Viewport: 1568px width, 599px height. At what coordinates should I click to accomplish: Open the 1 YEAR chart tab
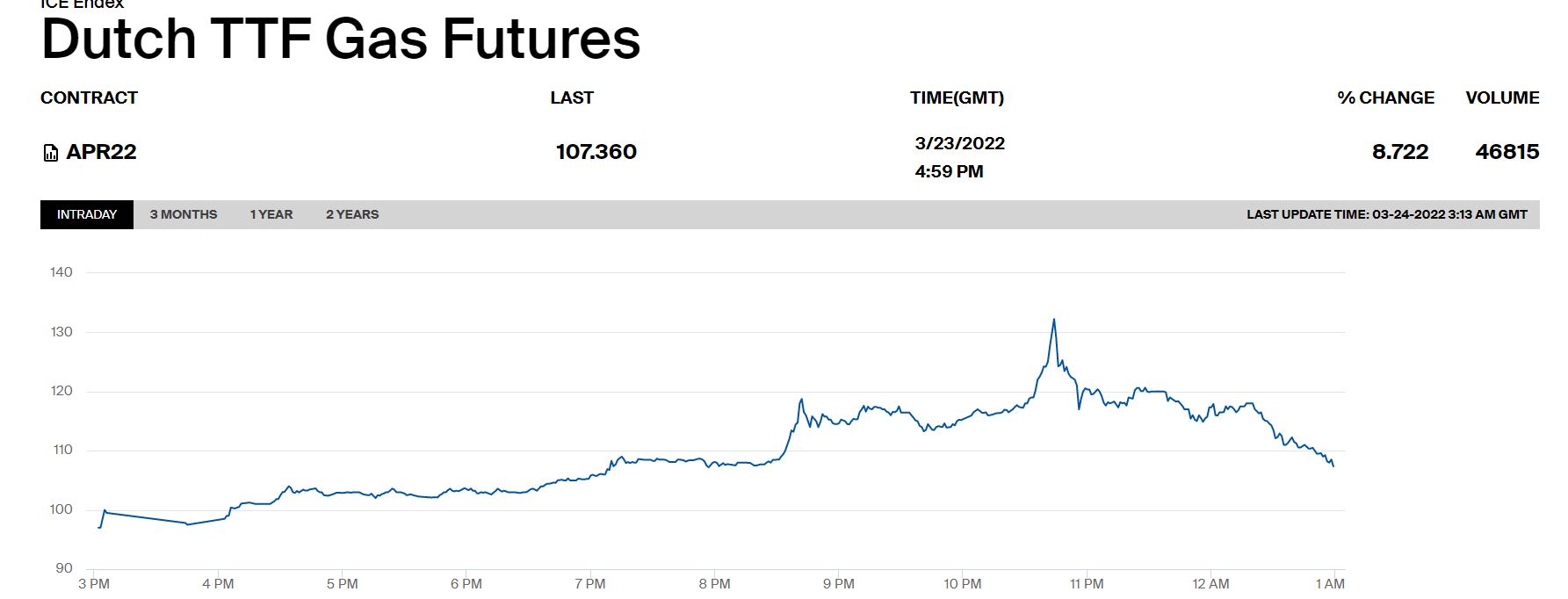[271, 214]
